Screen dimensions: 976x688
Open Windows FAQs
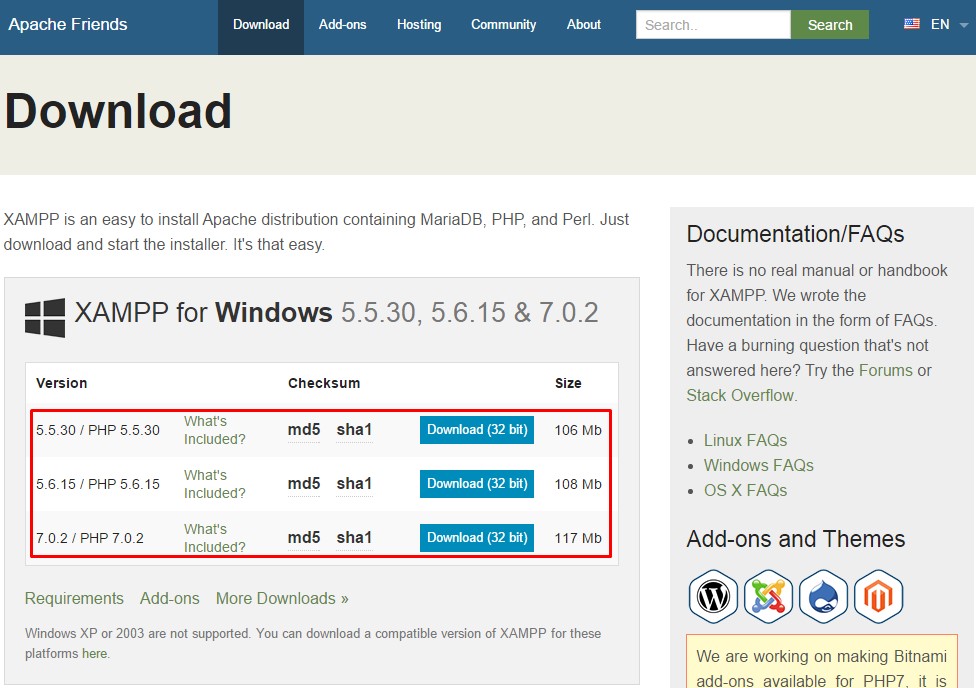(x=759, y=465)
